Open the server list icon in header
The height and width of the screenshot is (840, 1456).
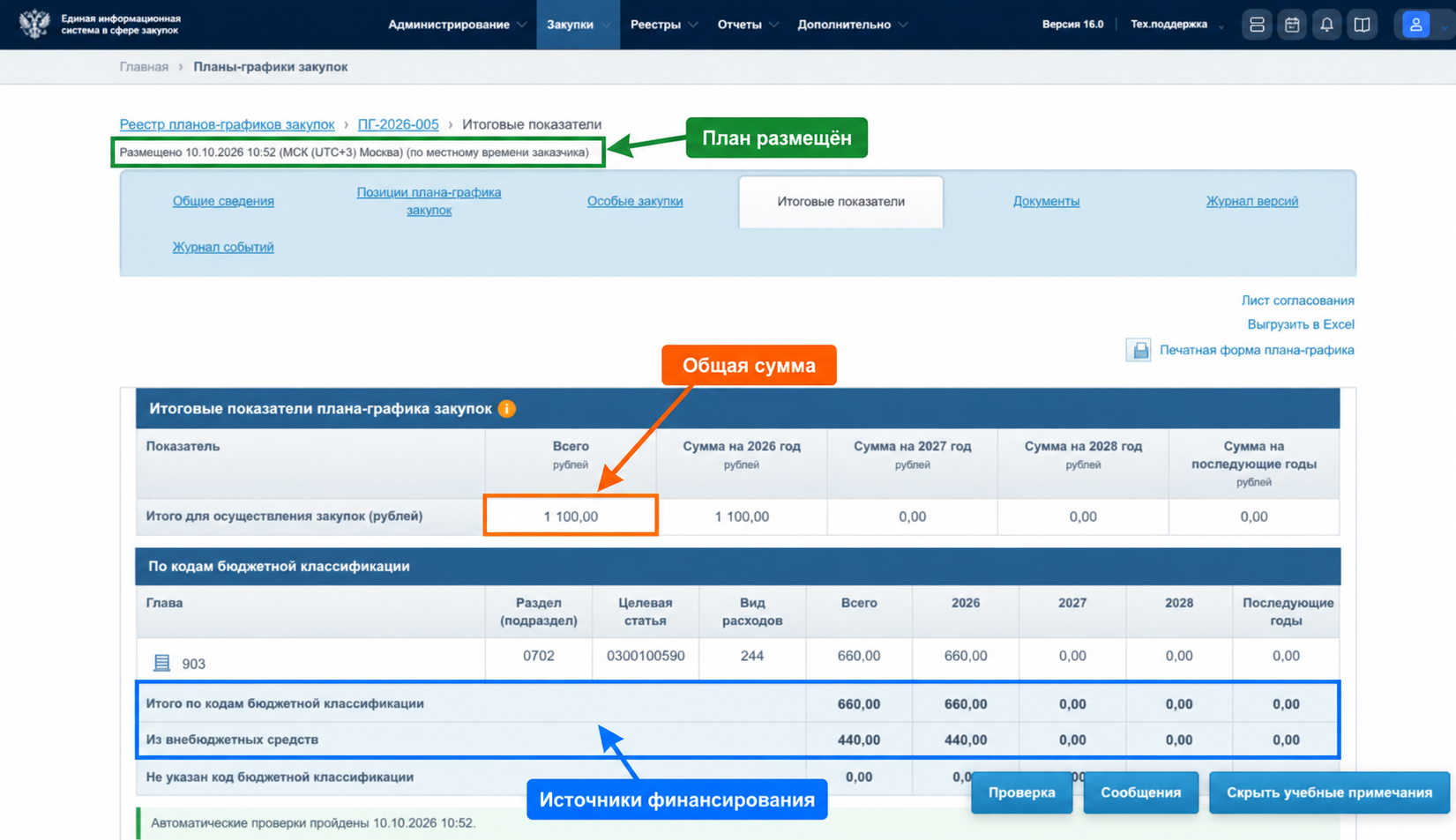pos(1257,25)
